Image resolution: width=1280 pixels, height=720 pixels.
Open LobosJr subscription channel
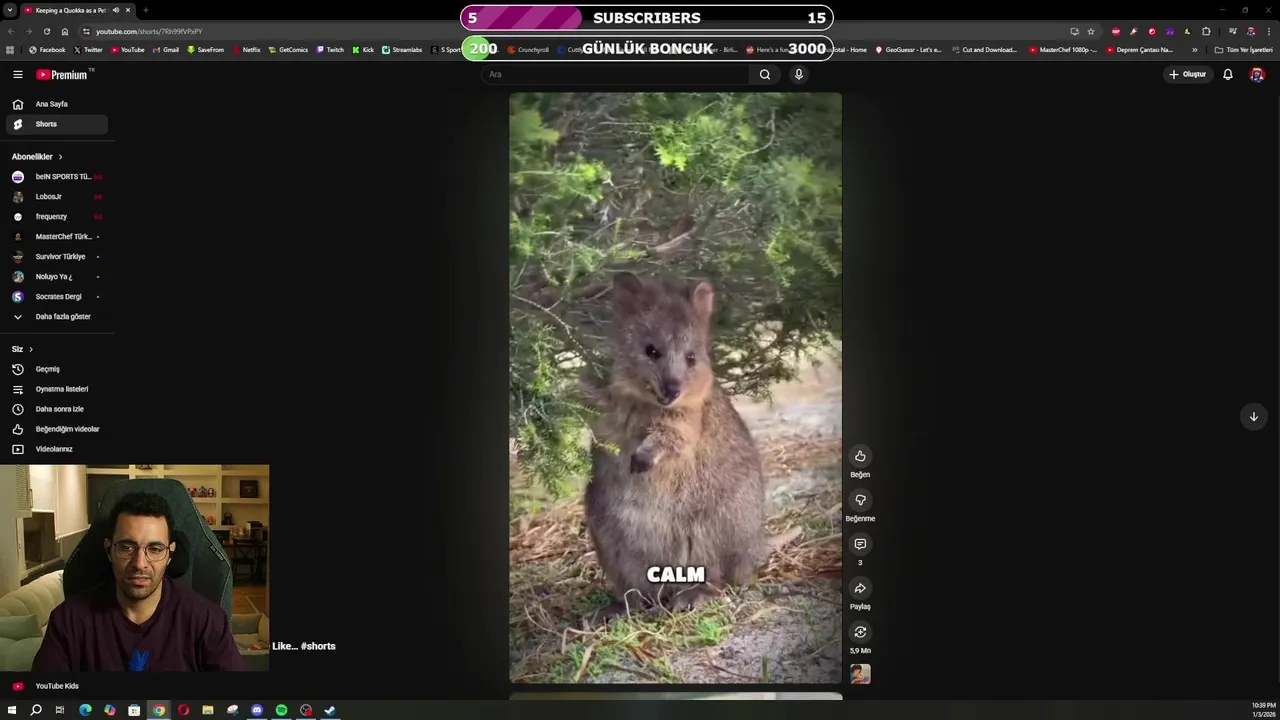point(56,196)
